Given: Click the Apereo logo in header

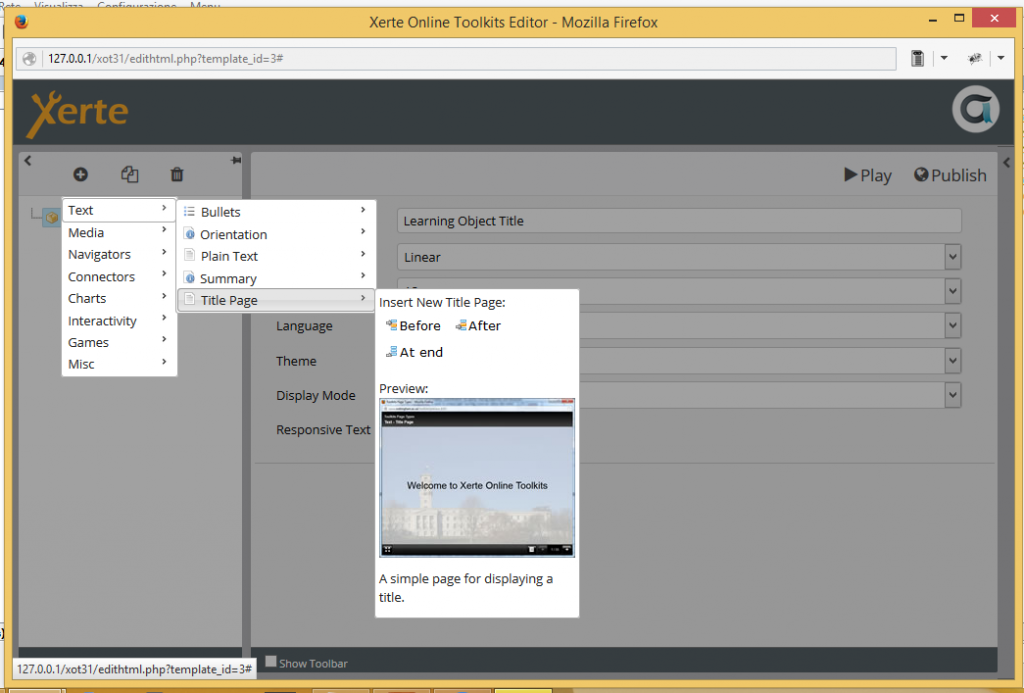Looking at the screenshot, I should (975, 109).
